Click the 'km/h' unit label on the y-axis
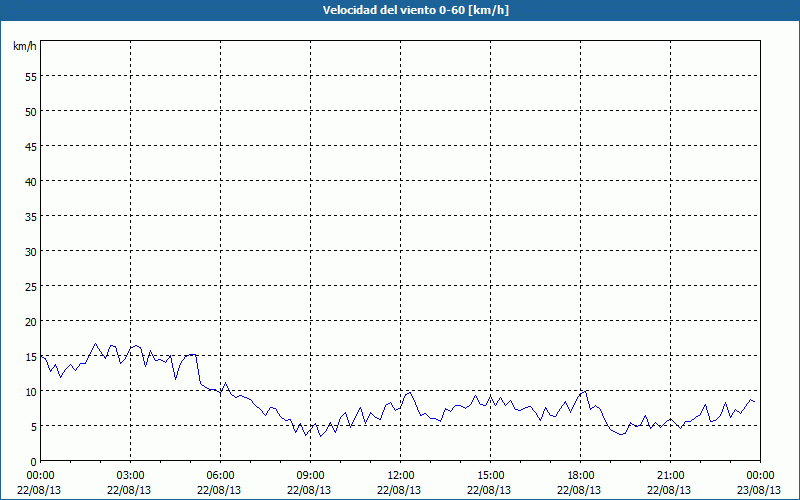 (25, 46)
